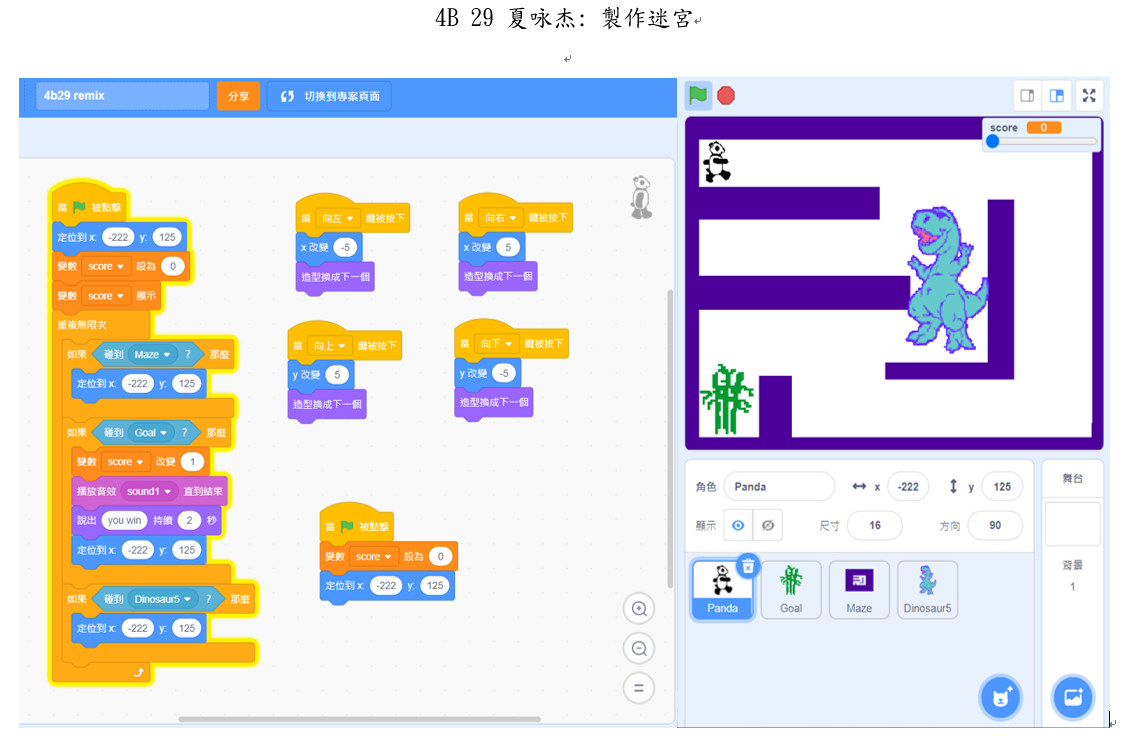Zoom out on the code workspace
1129x736 pixels.
pos(639,649)
